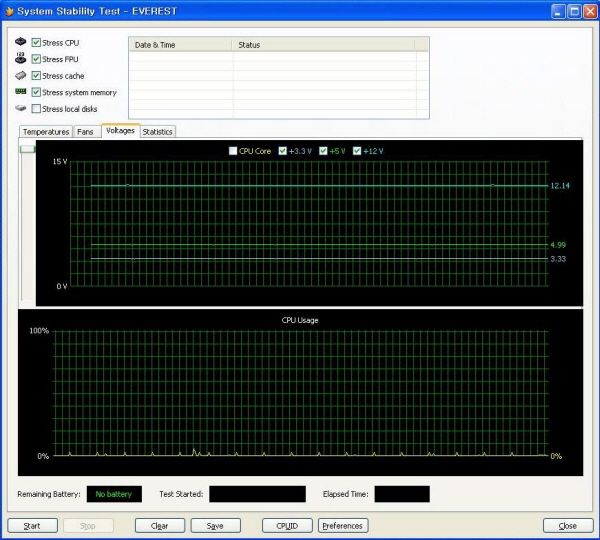Disable the Stress CPU checkbox
This screenshot has height=540, width=600.
[36, 42]
